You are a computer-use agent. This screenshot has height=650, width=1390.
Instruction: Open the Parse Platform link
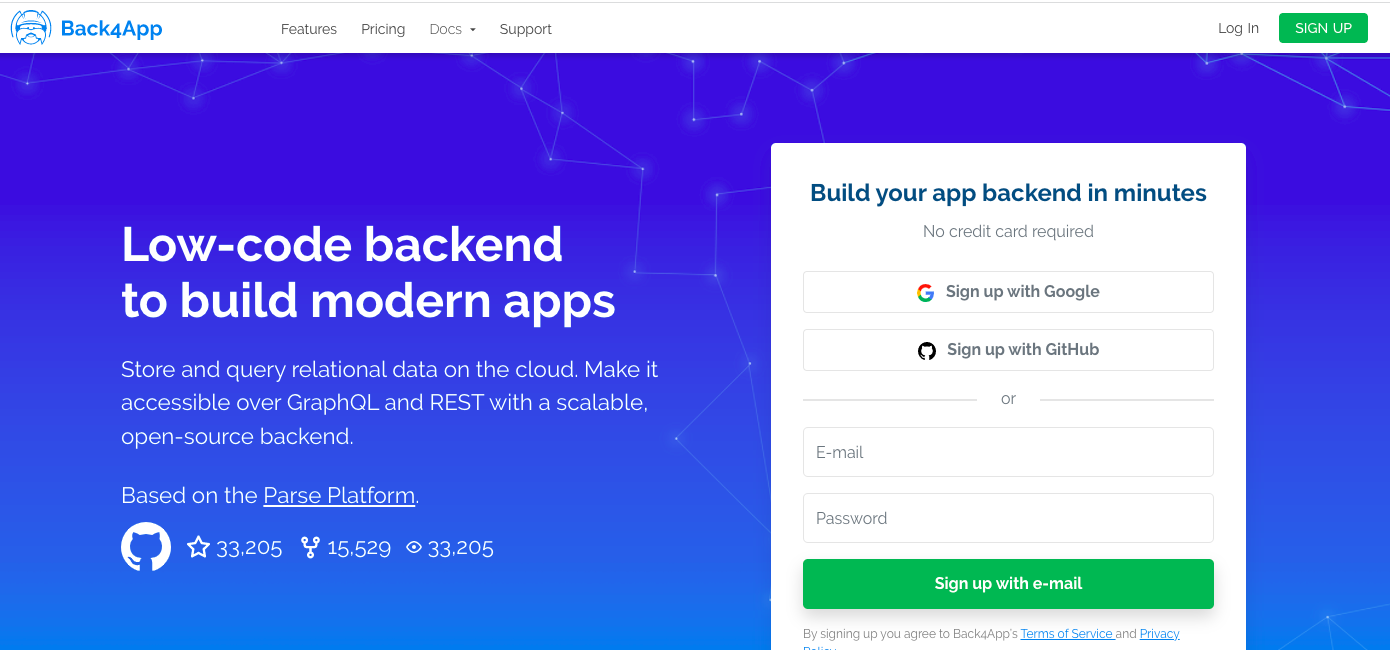point(339,495)
